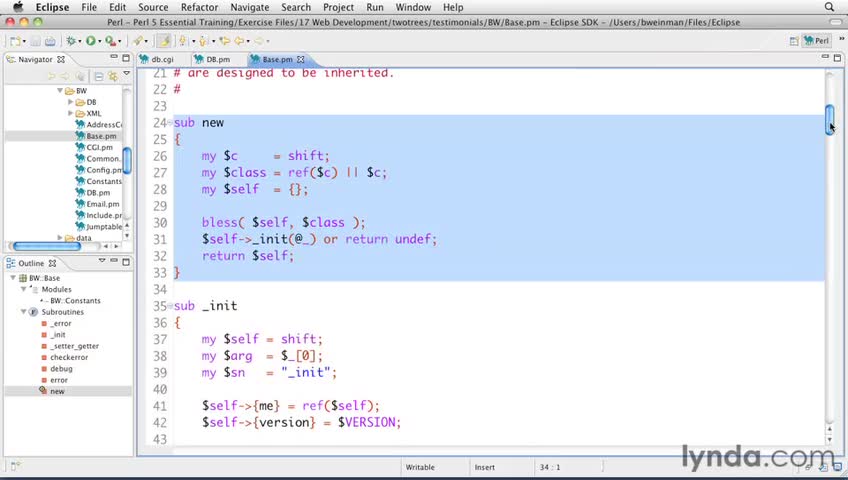Screen dimensions: 848x480
Task: Expand the XML folder in Navigator
Action: coord(70,114)
